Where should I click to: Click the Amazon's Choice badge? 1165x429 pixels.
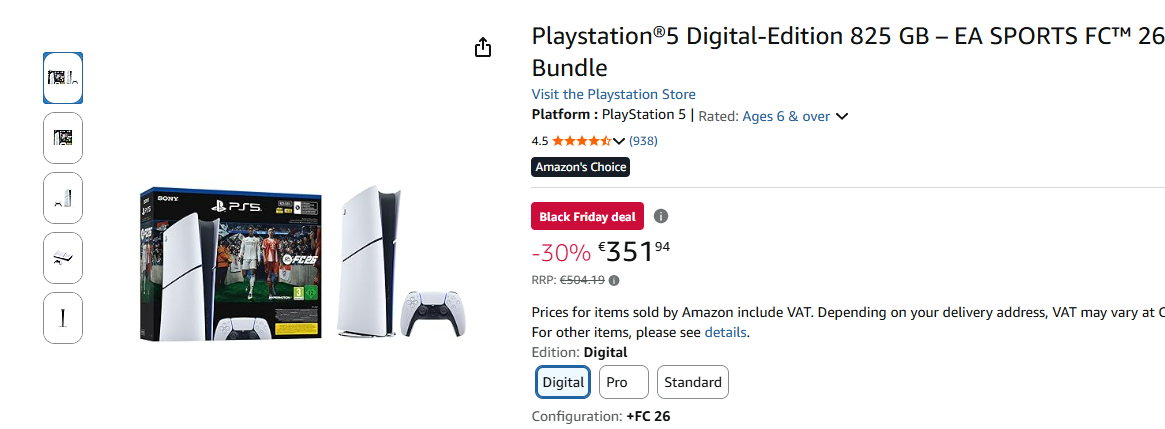[x=581, y=167]
